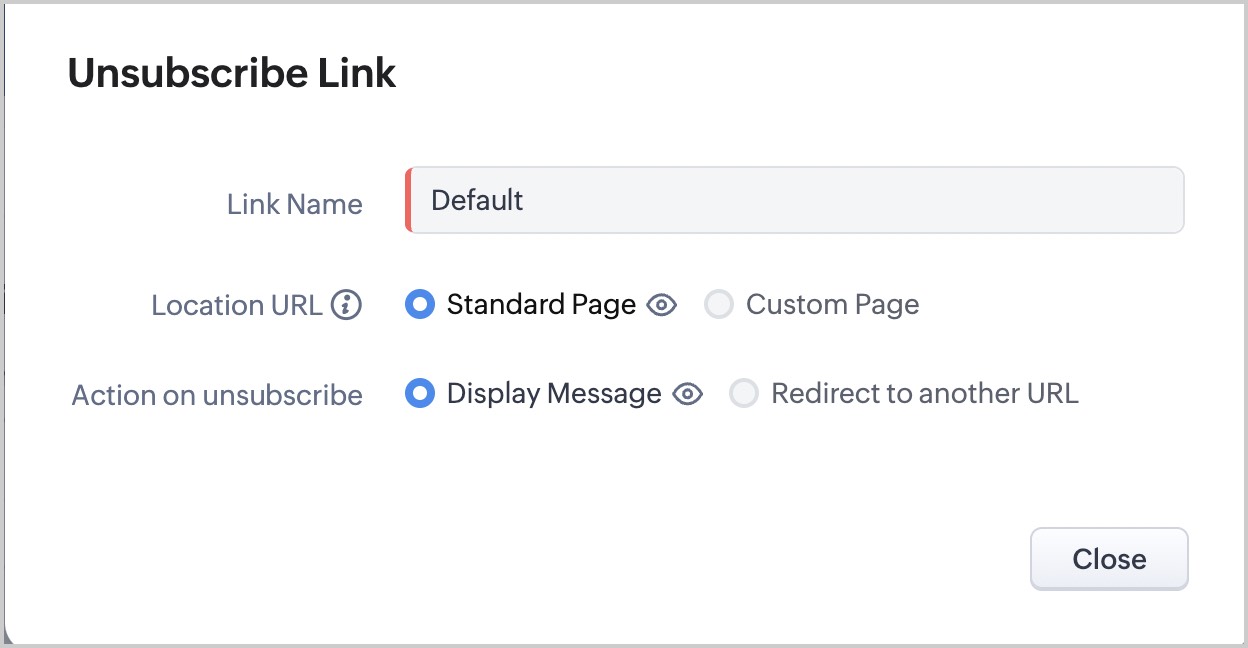The image size is (1248, 648).
Task: Click the 'Redirect to another URL' text
Action: point(924,394)
